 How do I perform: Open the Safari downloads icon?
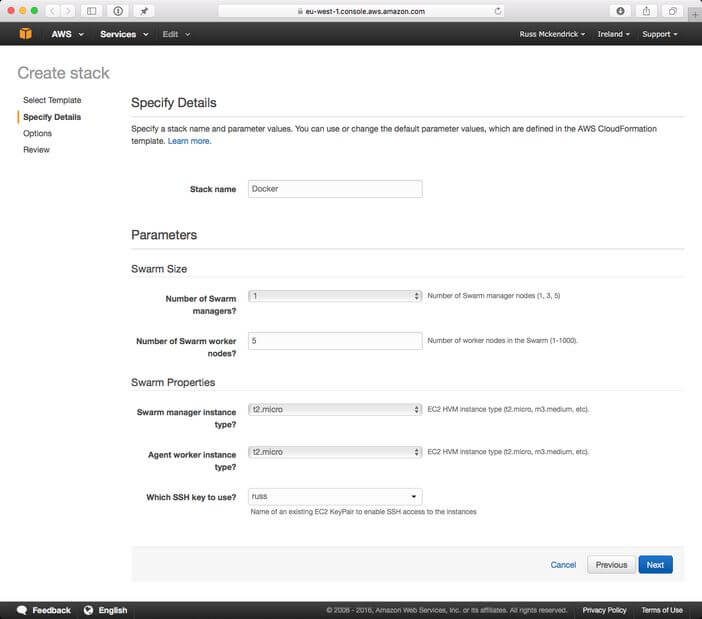620,11
